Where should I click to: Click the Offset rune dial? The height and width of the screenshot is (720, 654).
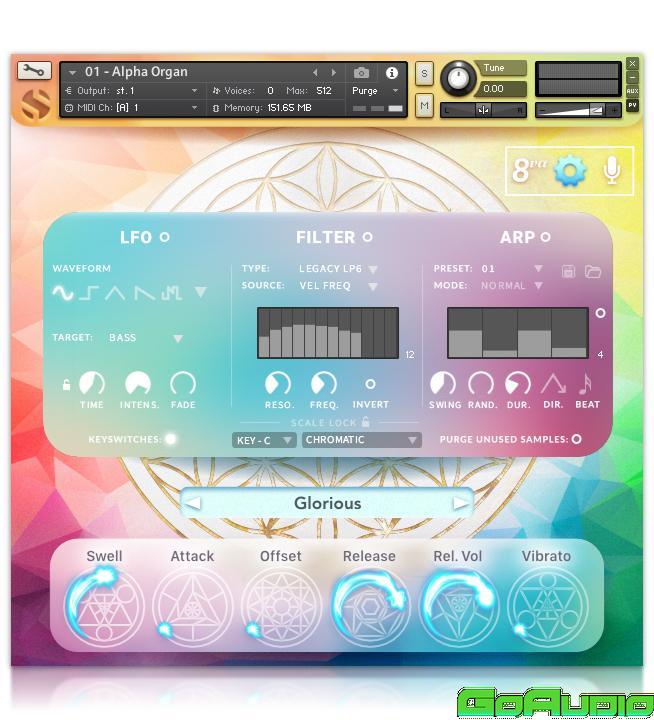click(x=281, y=607)
